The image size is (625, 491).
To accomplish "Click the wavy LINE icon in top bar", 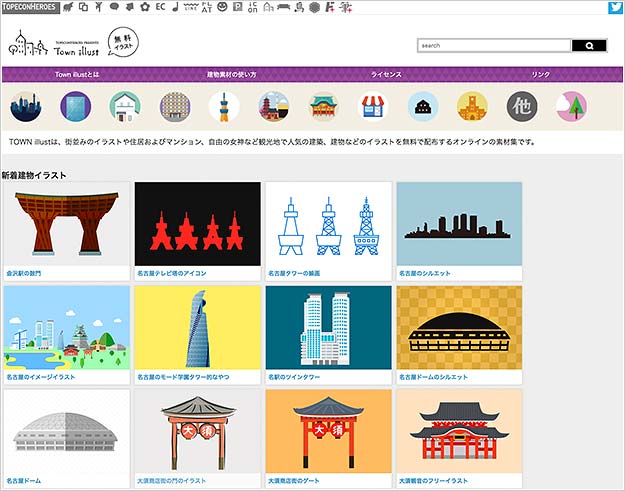I will click(191, 7).
